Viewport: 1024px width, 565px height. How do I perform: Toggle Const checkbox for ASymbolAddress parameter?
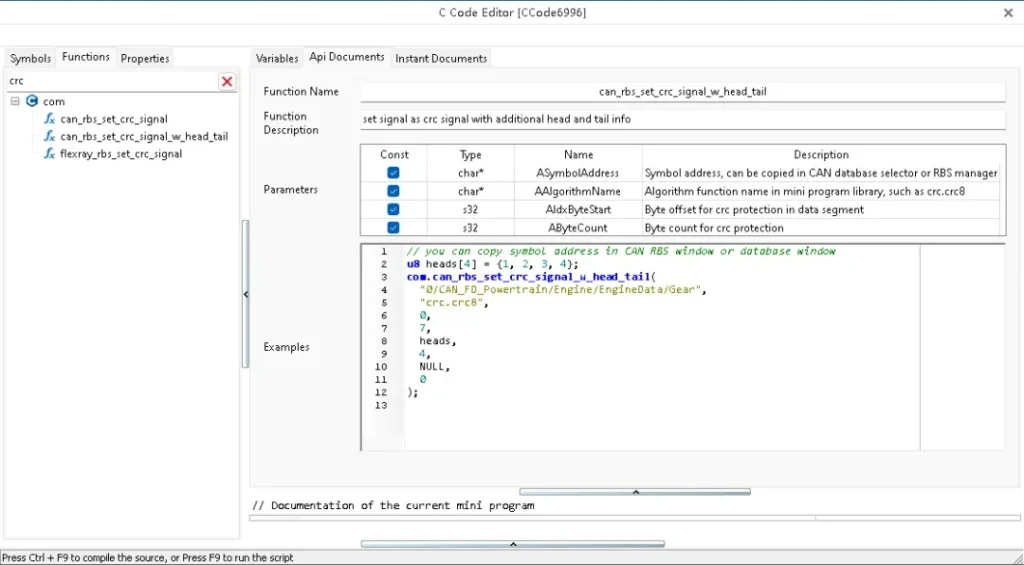click(x=393, y=173)
